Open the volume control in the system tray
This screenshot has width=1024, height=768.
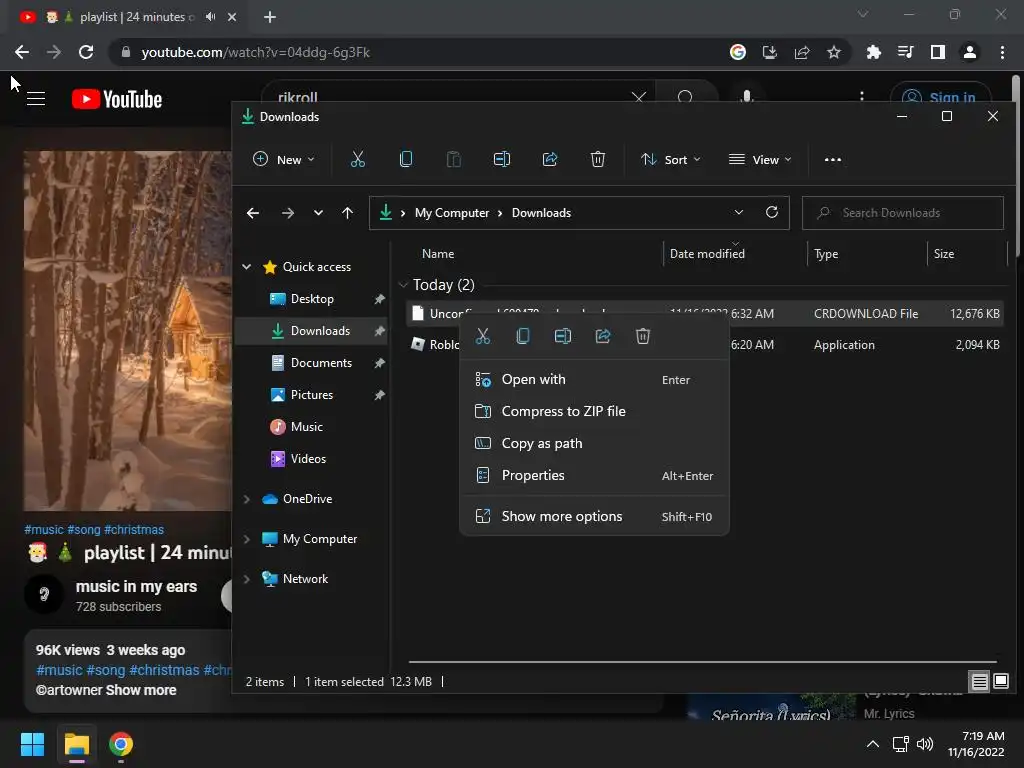point(925,744)
